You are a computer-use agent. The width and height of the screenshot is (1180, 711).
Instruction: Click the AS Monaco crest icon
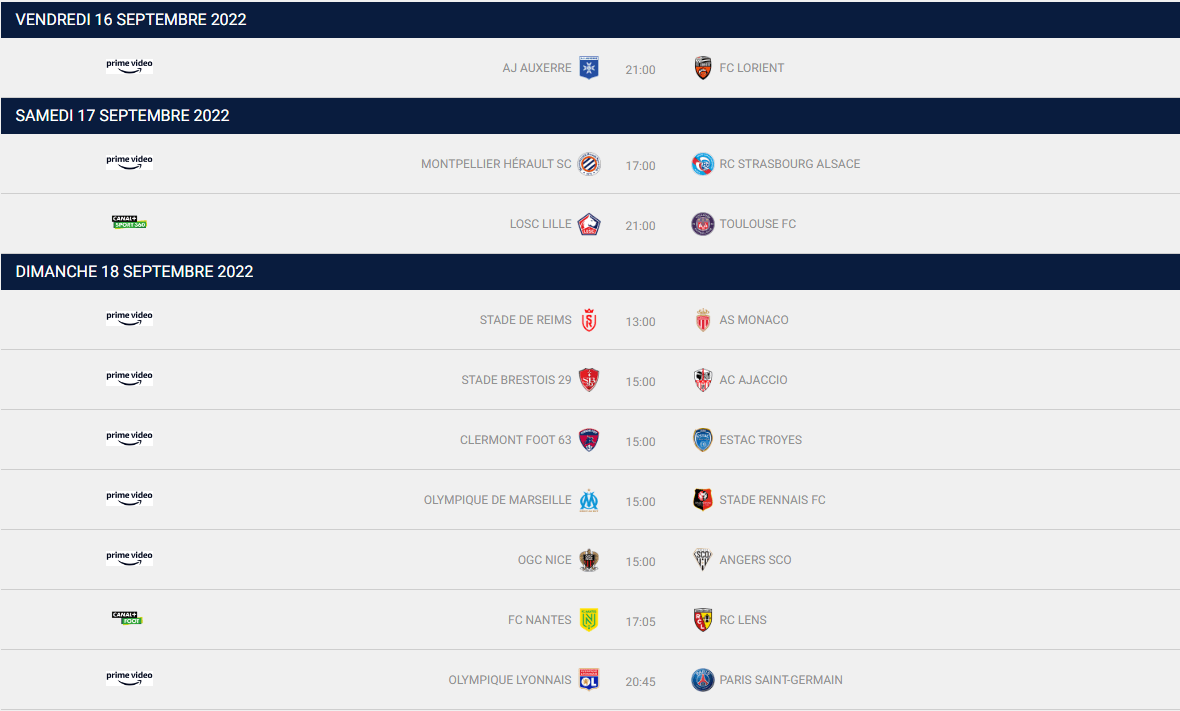click(x=703, y=320)
